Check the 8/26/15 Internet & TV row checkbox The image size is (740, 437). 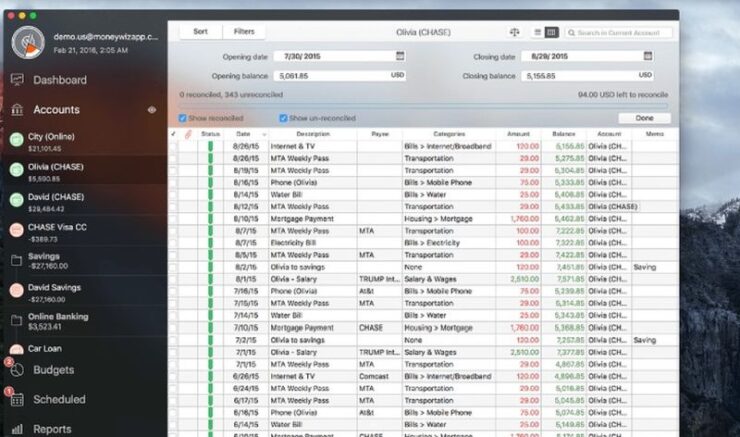click(x=173, y=146)
